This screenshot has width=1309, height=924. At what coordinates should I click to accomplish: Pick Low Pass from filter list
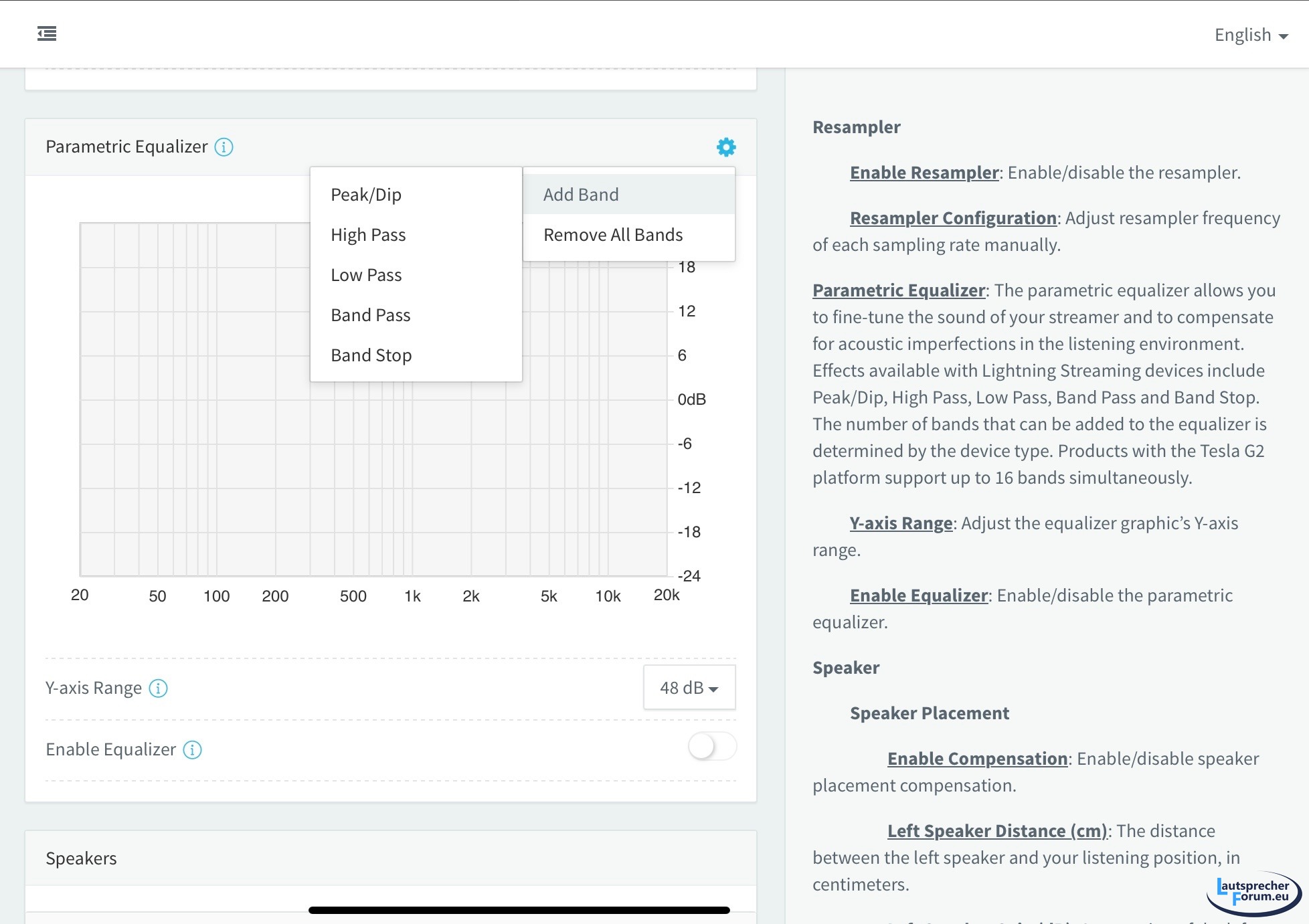coord(366,275)
